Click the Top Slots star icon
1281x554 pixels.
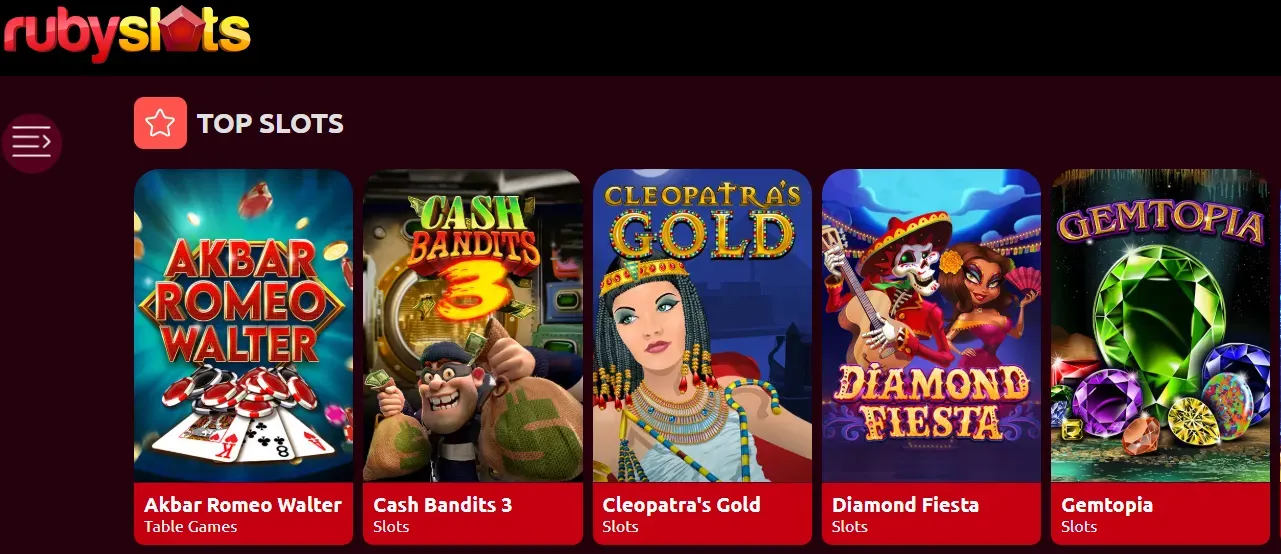pyautogui.click(x=160, y=123)
